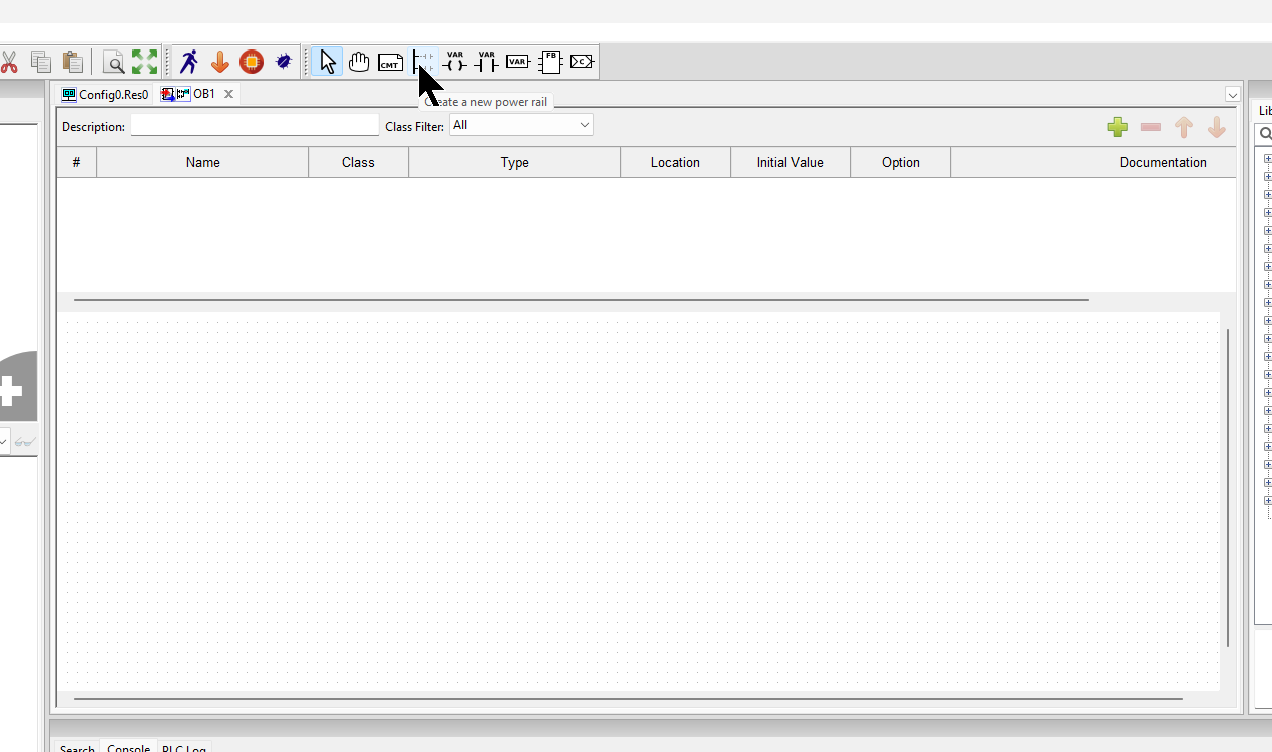Viewport: 1272px width, 752px height.
Task: Click the Cut scissors icon
Action: [9, 62]
